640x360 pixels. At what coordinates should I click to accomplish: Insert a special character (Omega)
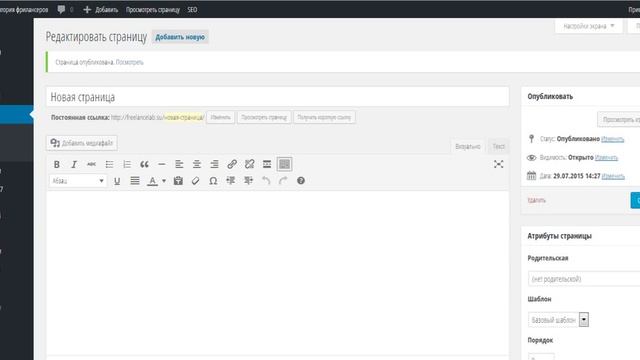(x=213, y=181)
